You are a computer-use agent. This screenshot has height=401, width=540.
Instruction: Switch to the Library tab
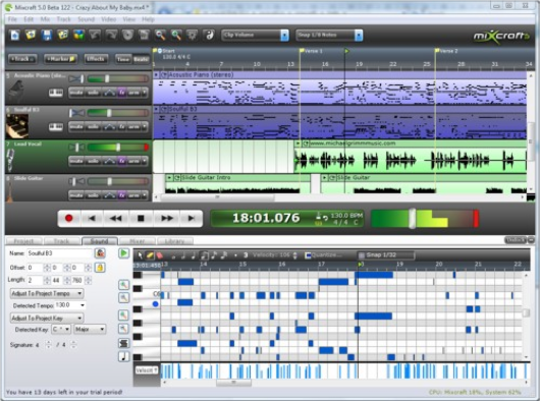click(x=175, y=241)
